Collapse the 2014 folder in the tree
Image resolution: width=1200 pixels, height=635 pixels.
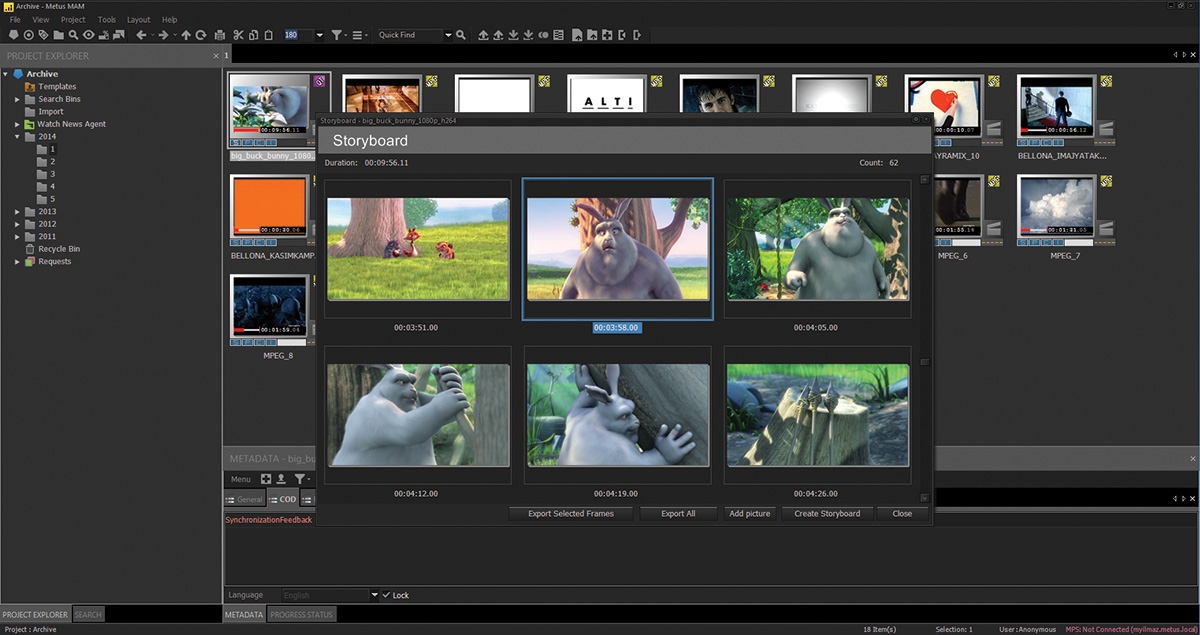(18, 137)
